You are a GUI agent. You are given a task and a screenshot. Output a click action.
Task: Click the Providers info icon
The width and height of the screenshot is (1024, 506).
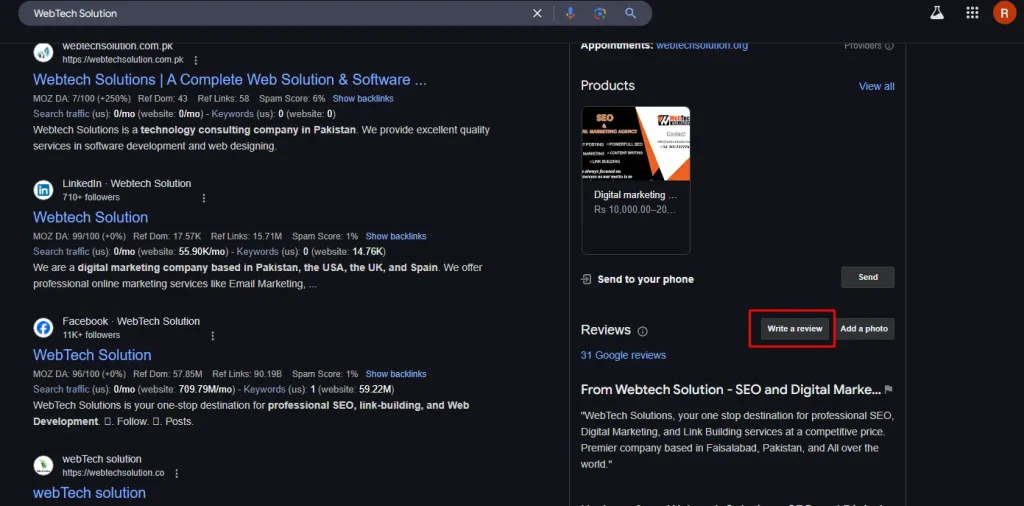click(x=889, y=46)
